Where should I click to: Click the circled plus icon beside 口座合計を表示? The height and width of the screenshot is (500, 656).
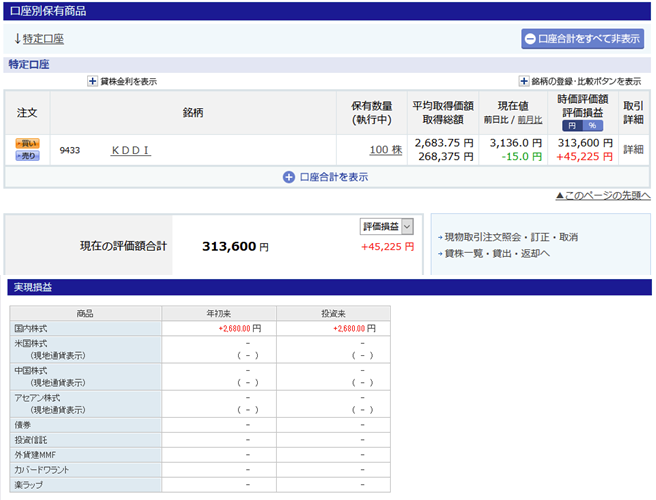pos(289,177)
